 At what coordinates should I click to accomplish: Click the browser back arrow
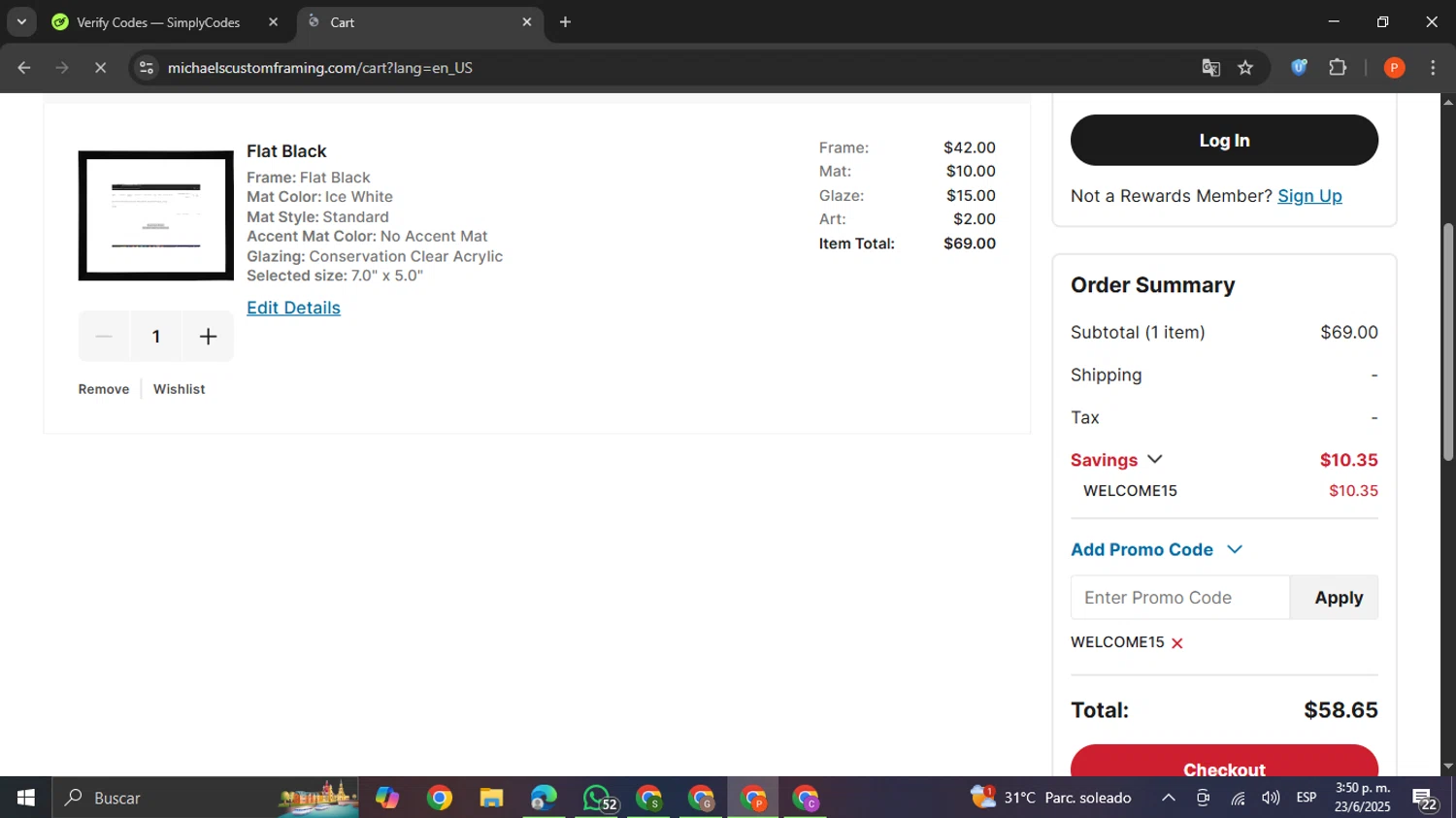coord(24,68)
